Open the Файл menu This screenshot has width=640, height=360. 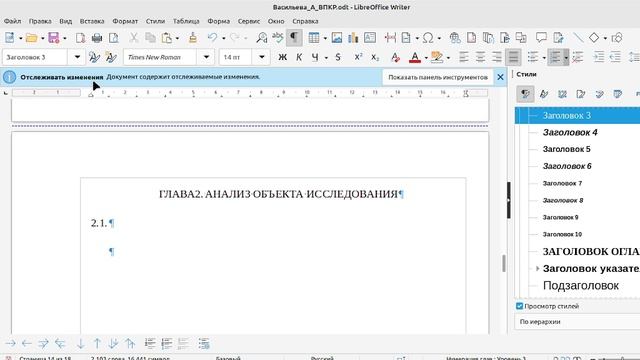12,21
